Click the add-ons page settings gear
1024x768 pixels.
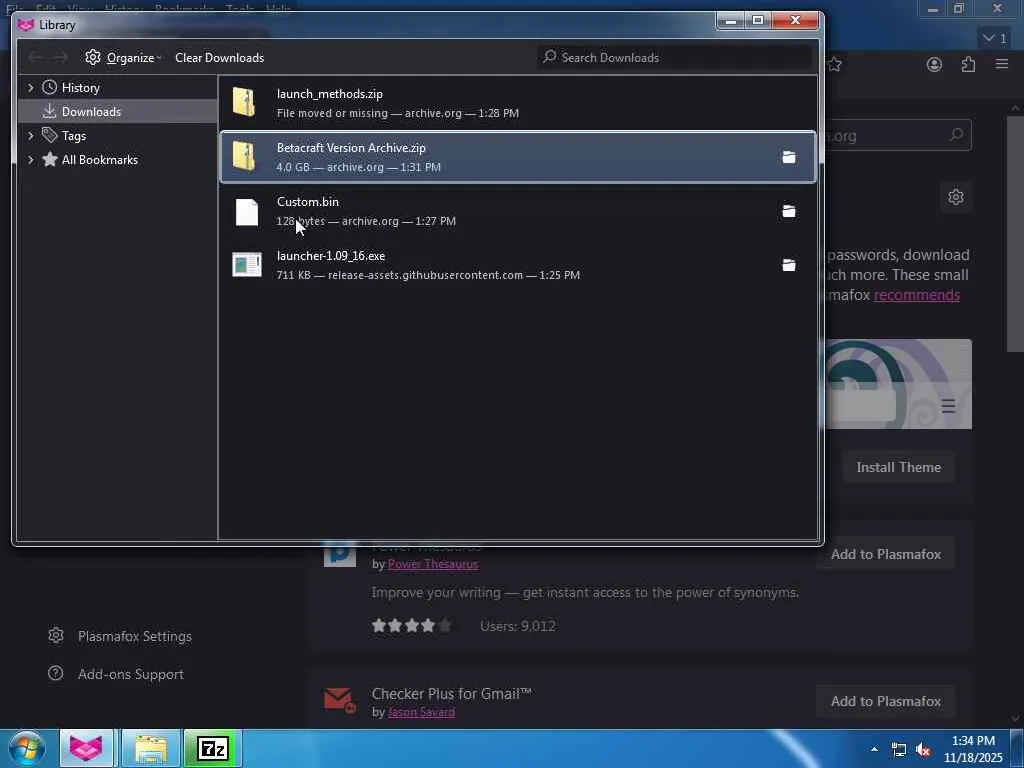click(x=956, y=197)
